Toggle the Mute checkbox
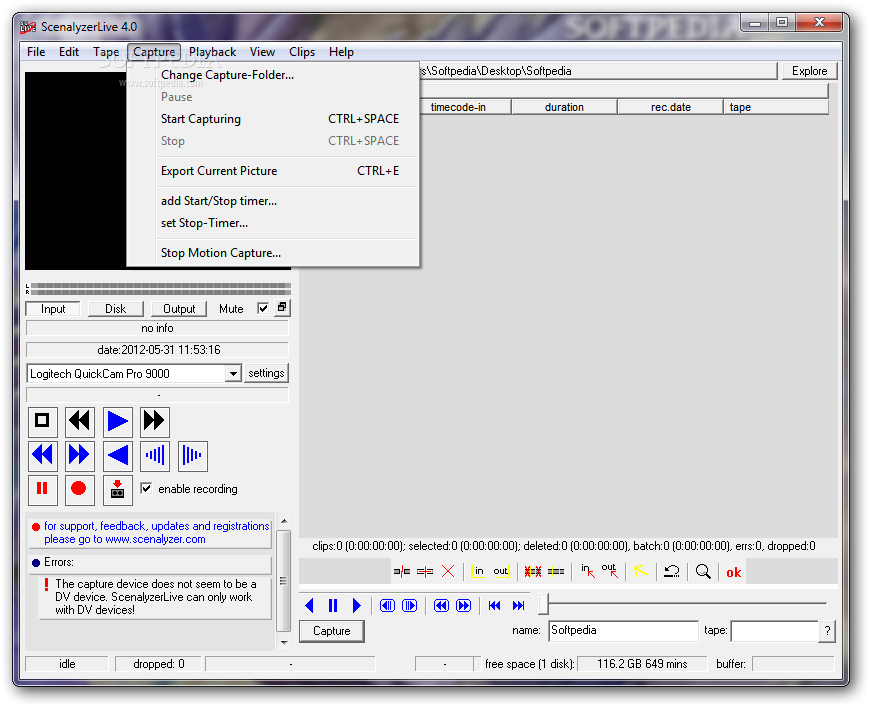The image size is (870, 707). point(263,309)
